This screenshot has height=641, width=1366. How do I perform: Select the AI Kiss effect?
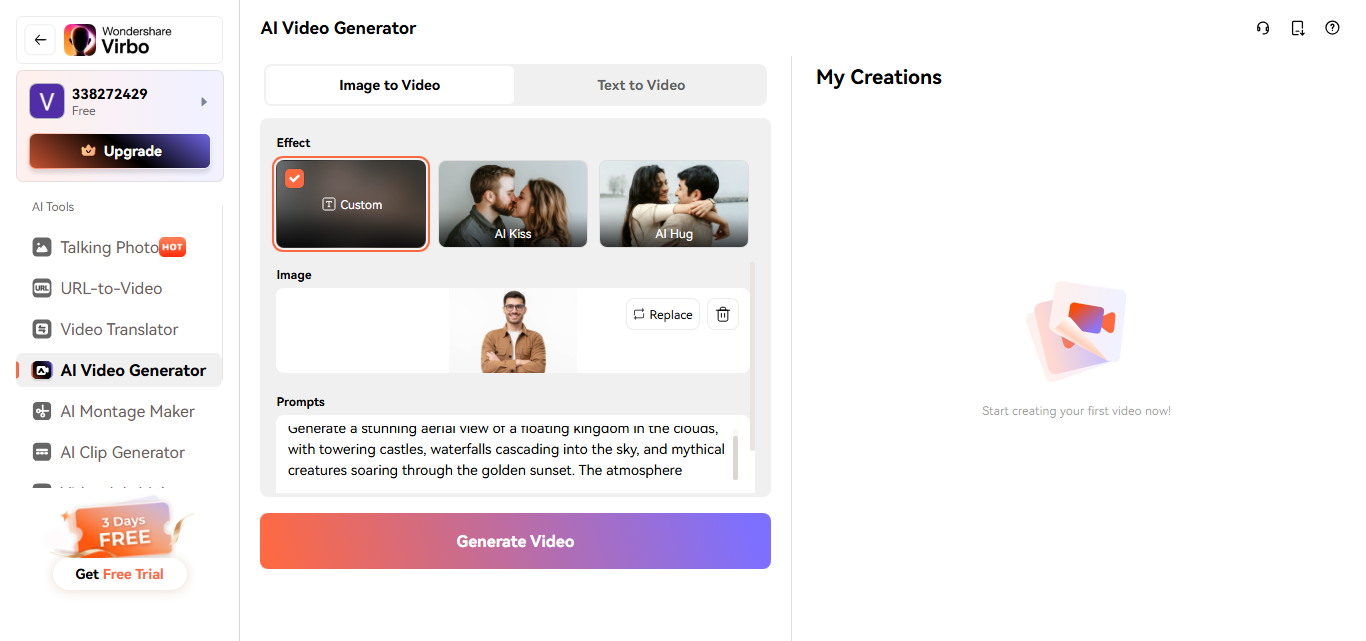tap(513, 204)
